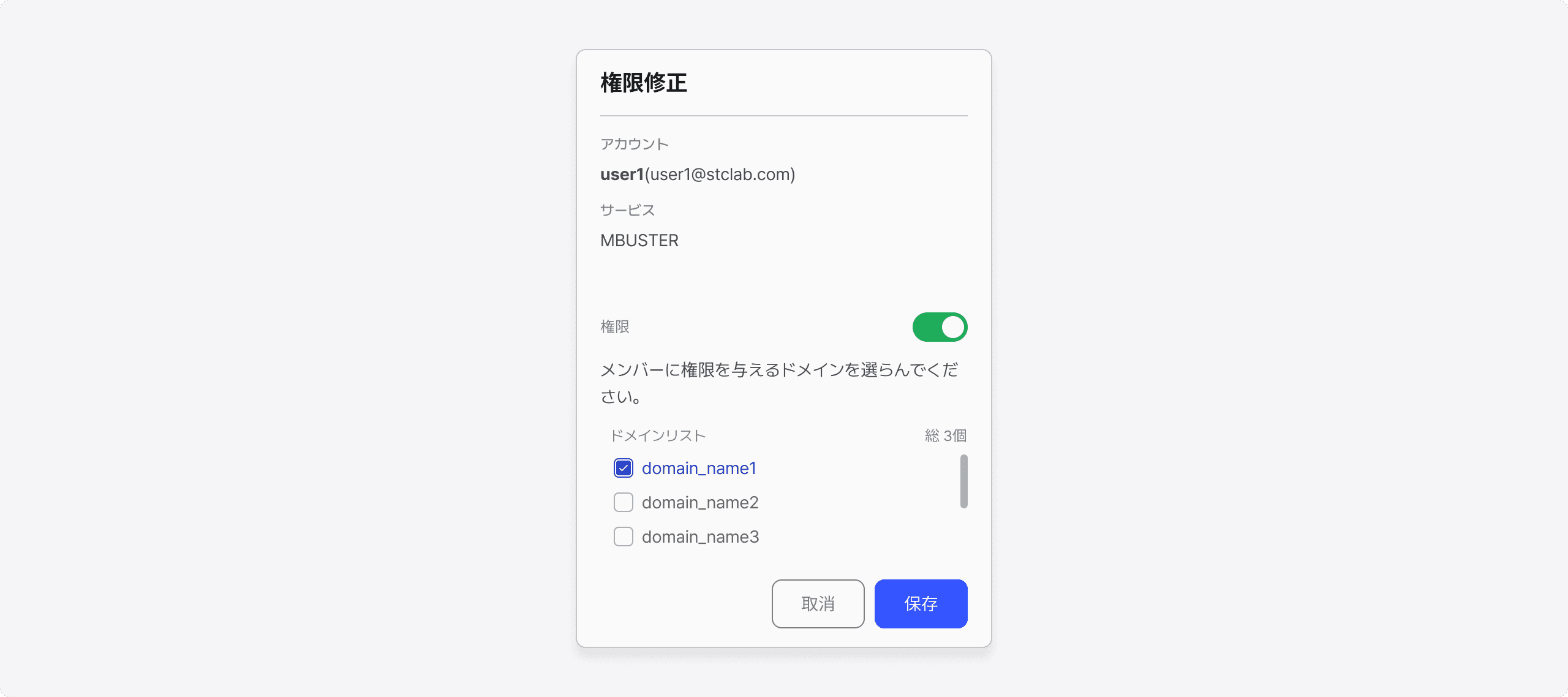The image size is (1568, 697).
Task: Uncheck the domain_name1 checkbox
Action: pyautogui.click(x=622, y=468)
